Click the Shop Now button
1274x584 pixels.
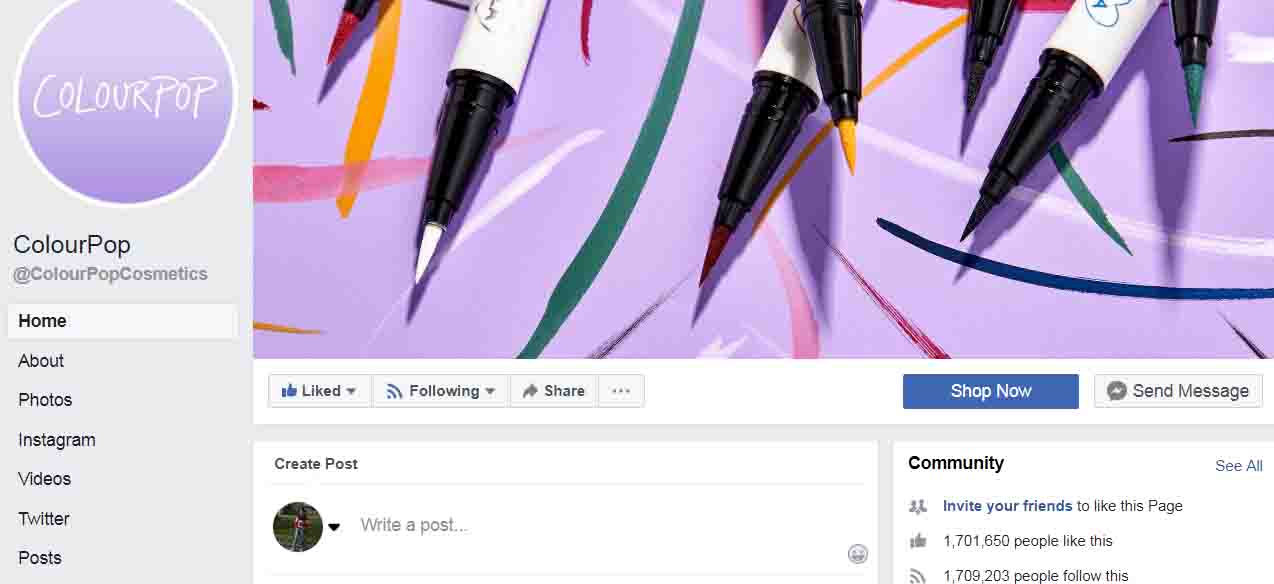[x=990, y=391]
